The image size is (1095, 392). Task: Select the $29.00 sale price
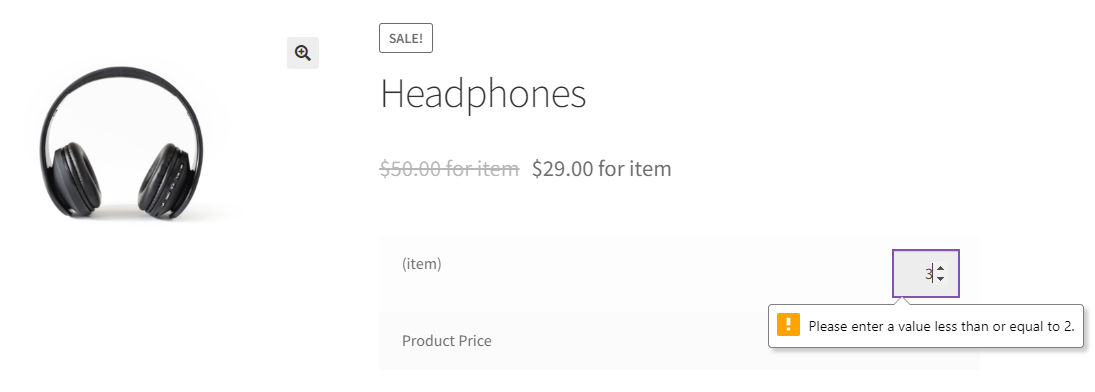pos(562,168)
